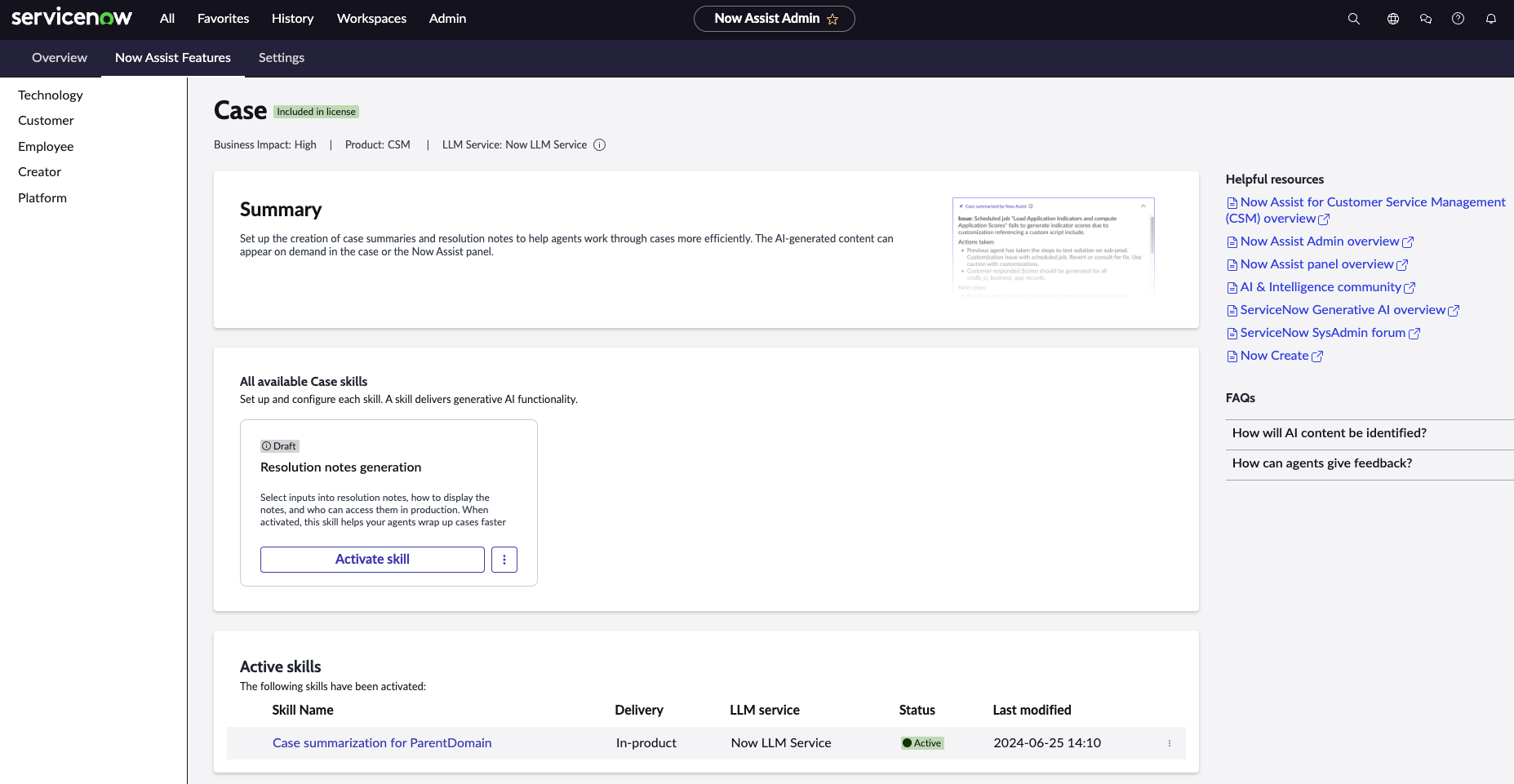The height and width of the screenshot is (784, 1514).
Task: Click the Delivery column header
Action: 639,711
